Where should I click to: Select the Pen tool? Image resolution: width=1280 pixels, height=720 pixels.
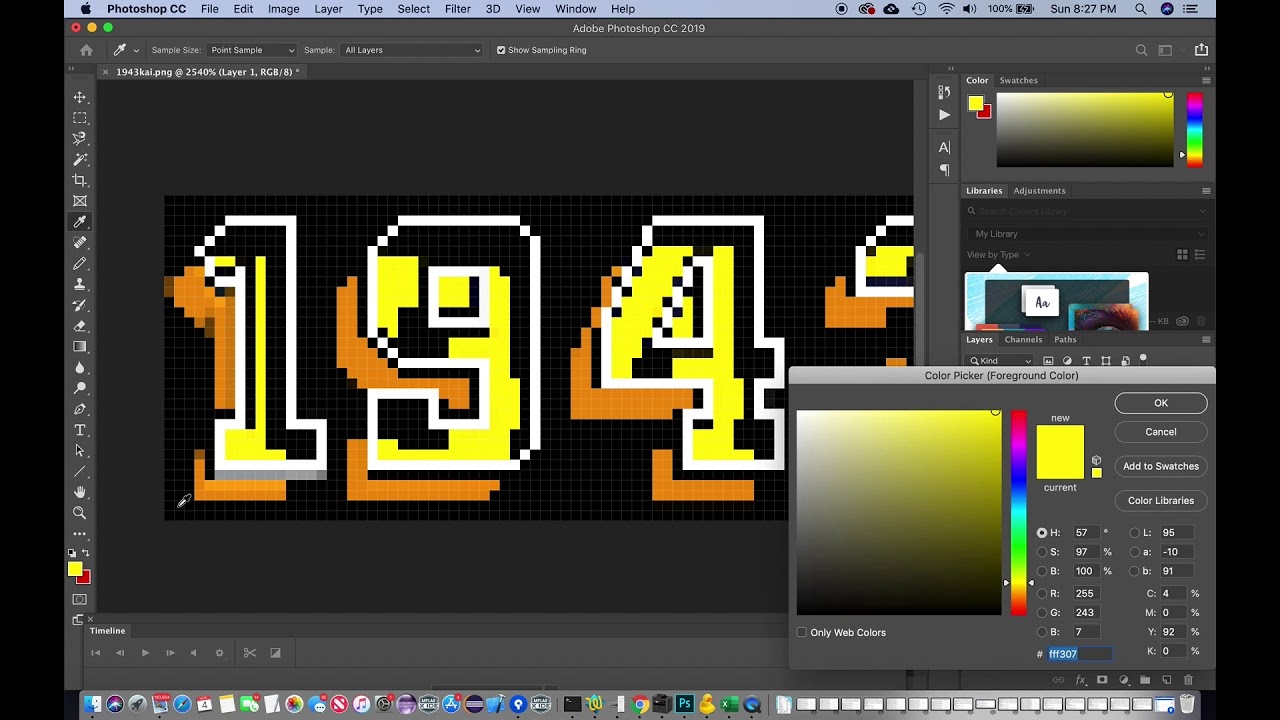pos(80,409)
